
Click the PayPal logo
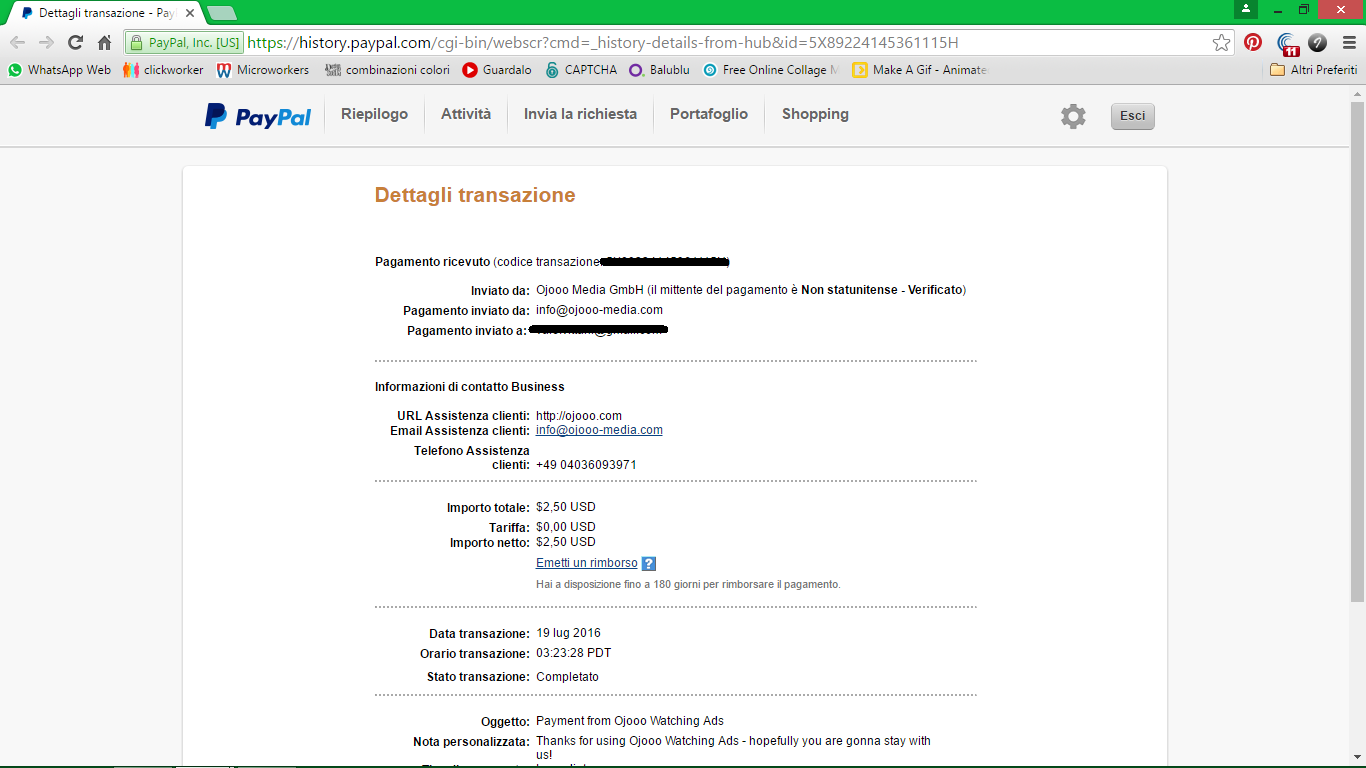click(x=258, y=116)
